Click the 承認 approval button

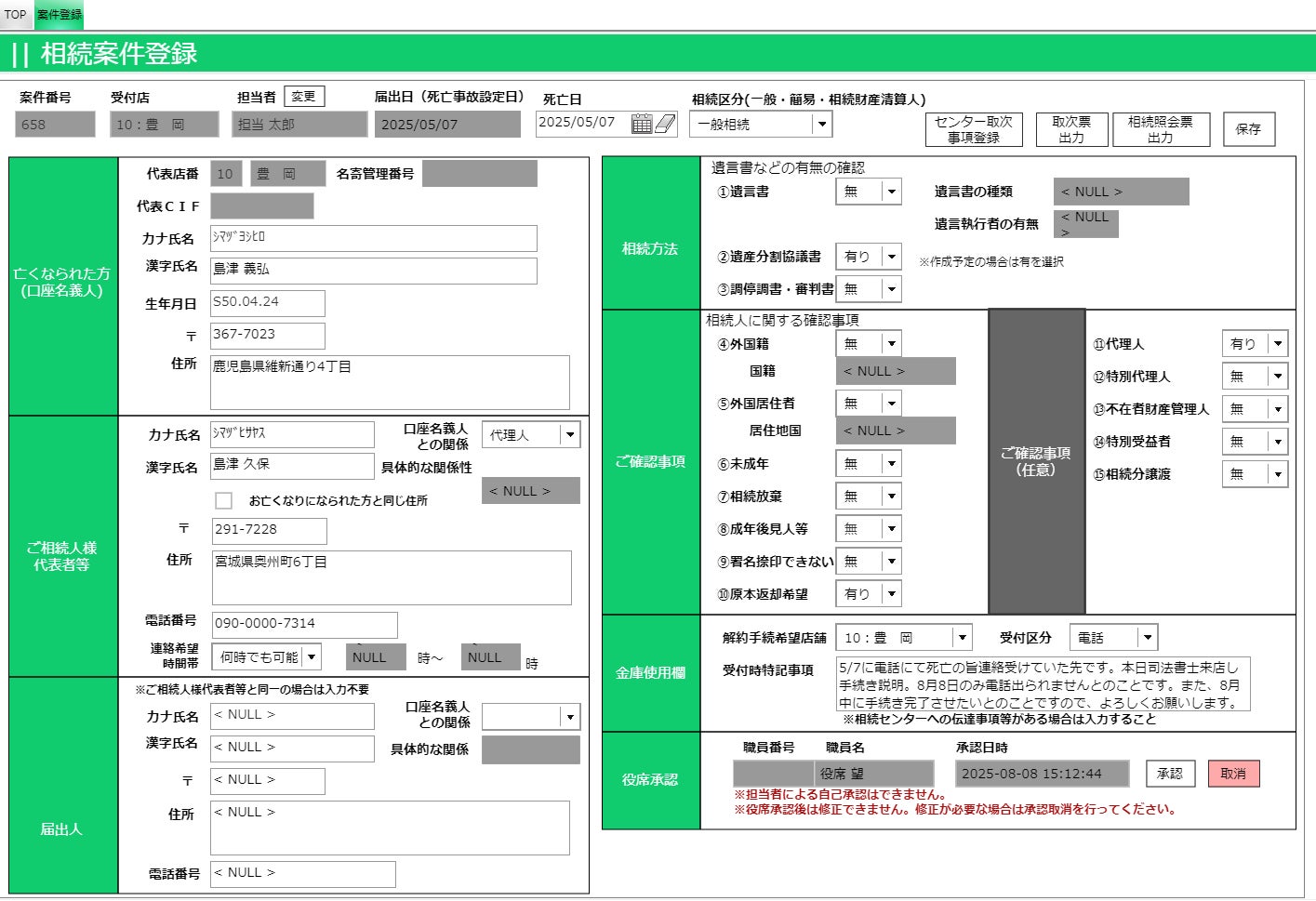(x=1170, y=773)
